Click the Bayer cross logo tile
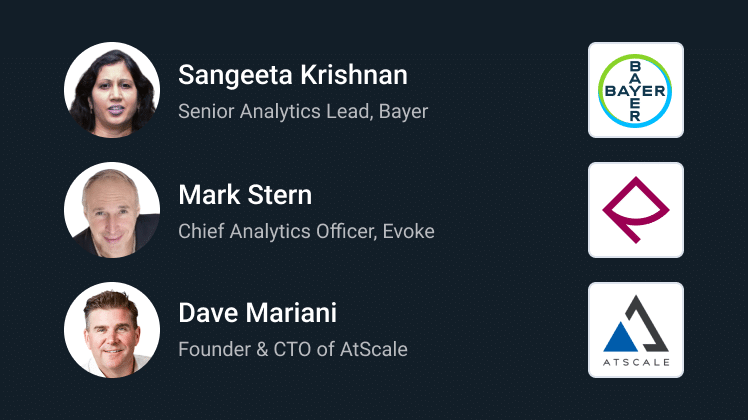This screenshot has height=420, width=748. point(635,90)
